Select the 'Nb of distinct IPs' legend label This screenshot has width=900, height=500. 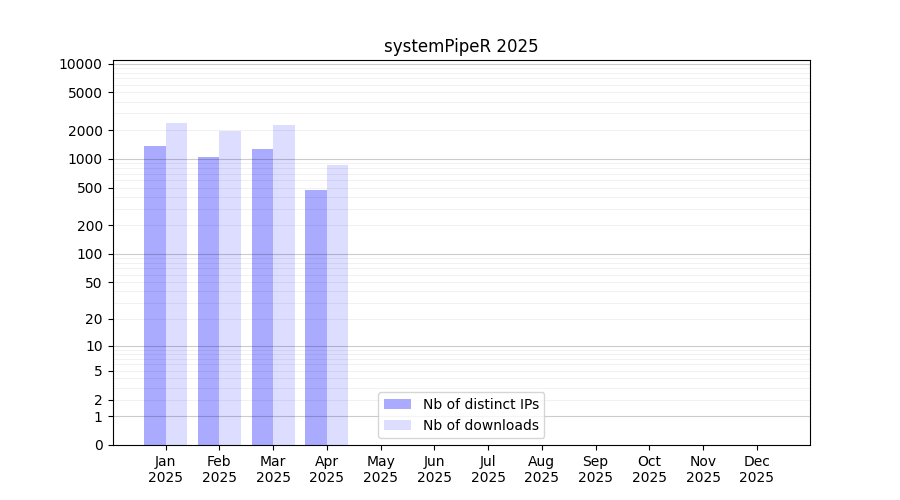click(481, 404)
